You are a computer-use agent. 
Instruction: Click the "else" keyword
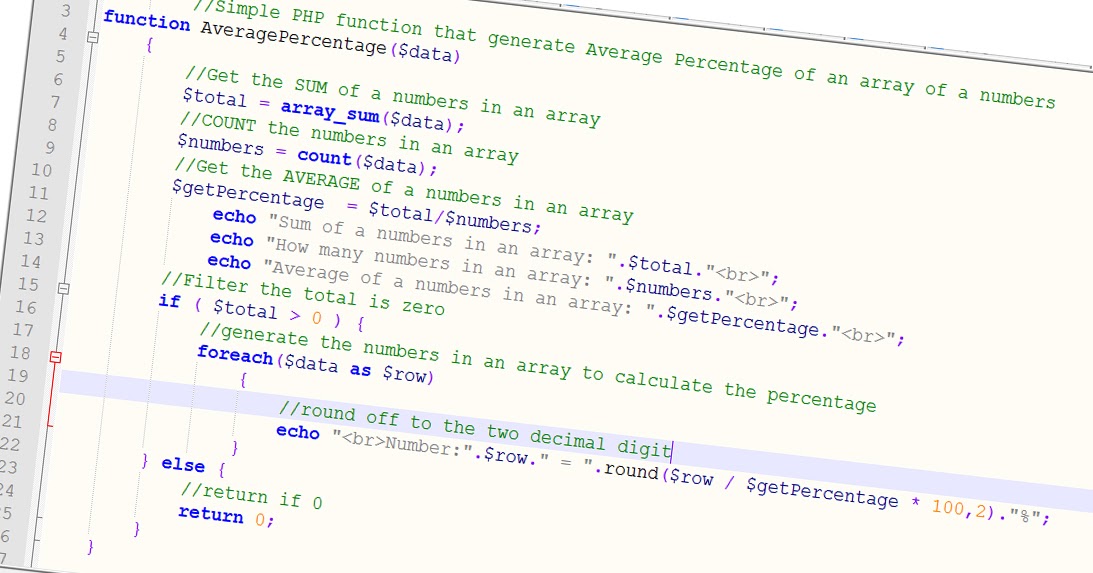click(x=183, y=464)
